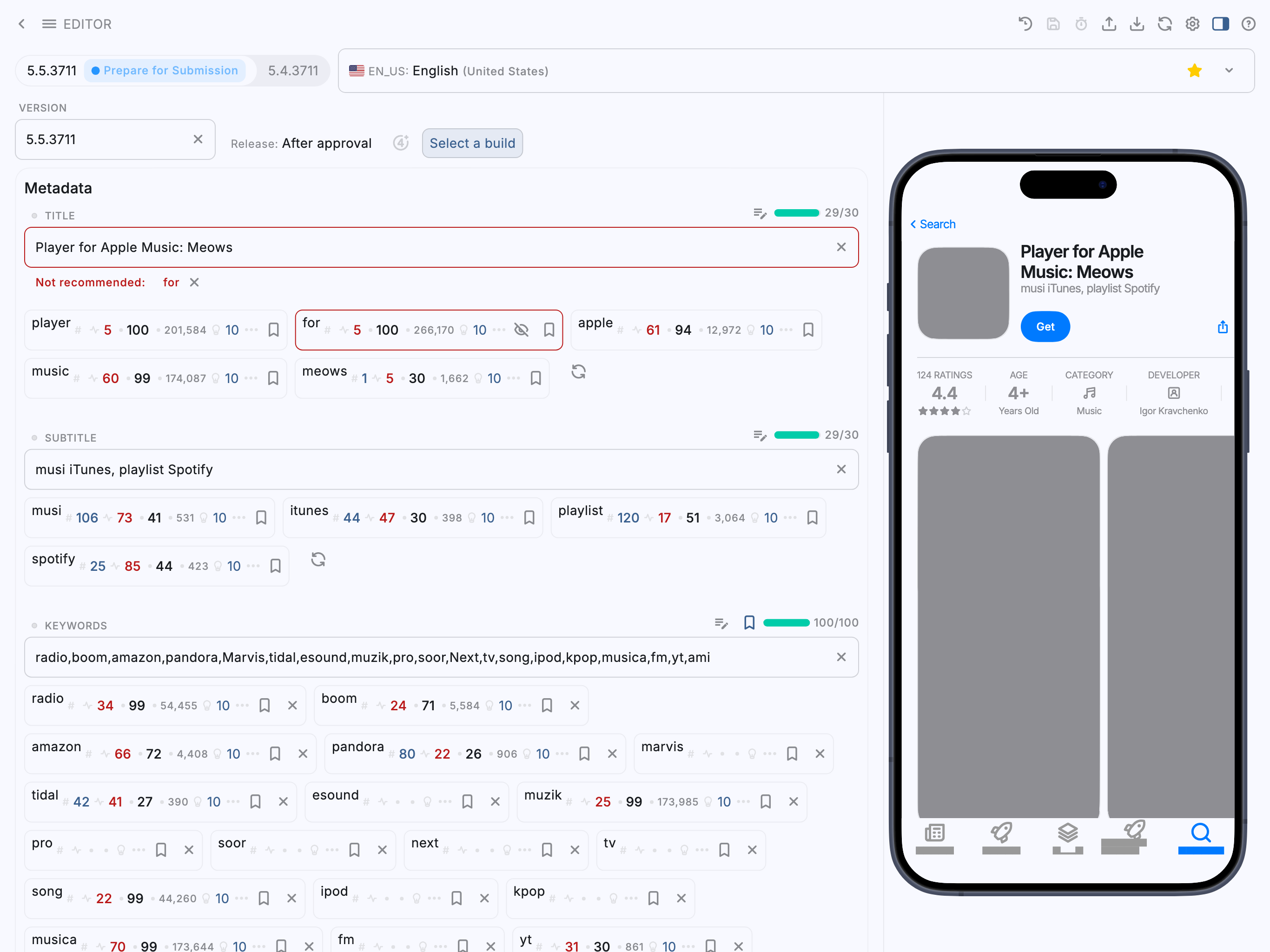The height and width of the screenshot is (952, 1270).
Task: Refresh the title keyword stats
Action: point(578,371)
